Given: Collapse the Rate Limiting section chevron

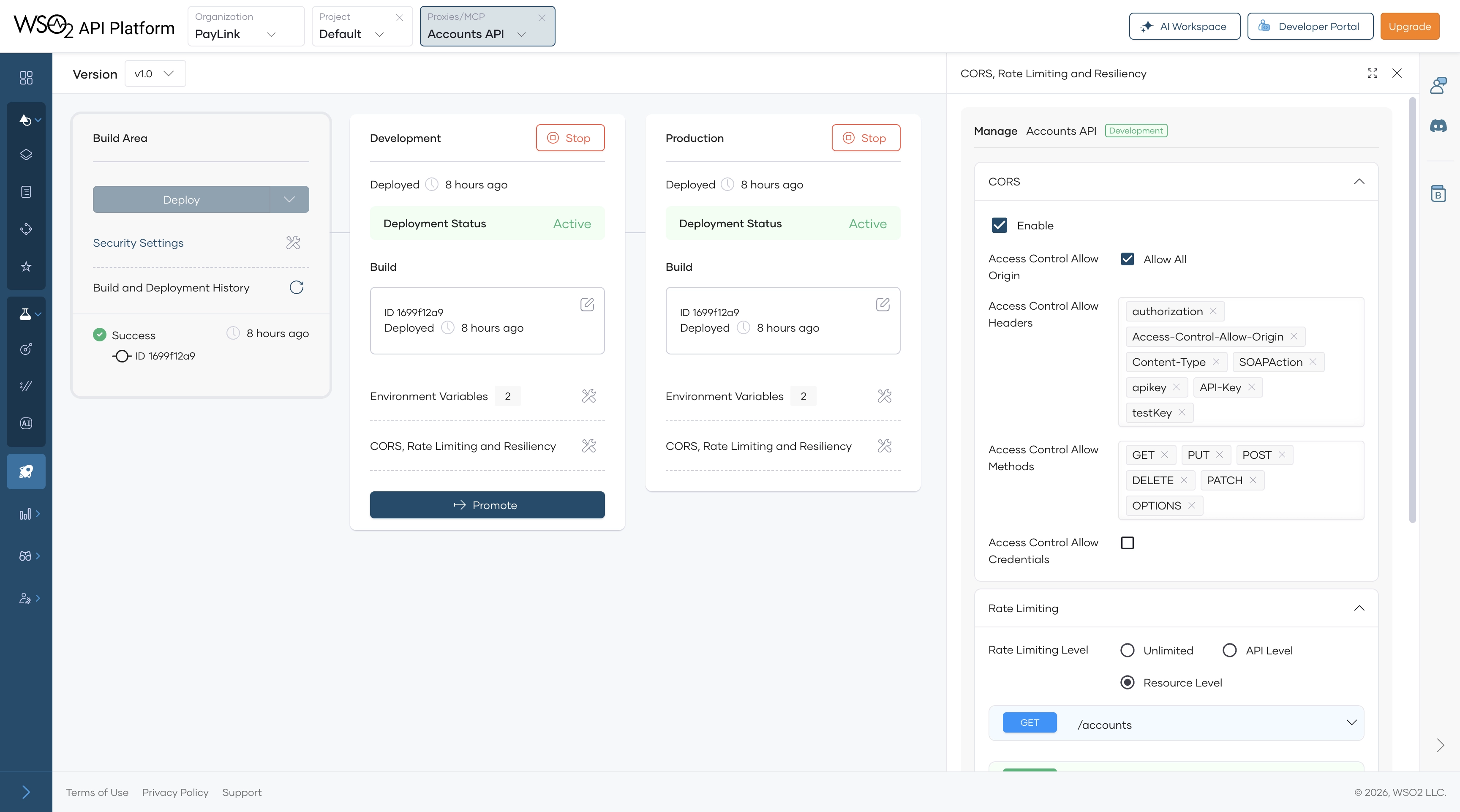Looking at the screenshot, I should [1359, 608].
